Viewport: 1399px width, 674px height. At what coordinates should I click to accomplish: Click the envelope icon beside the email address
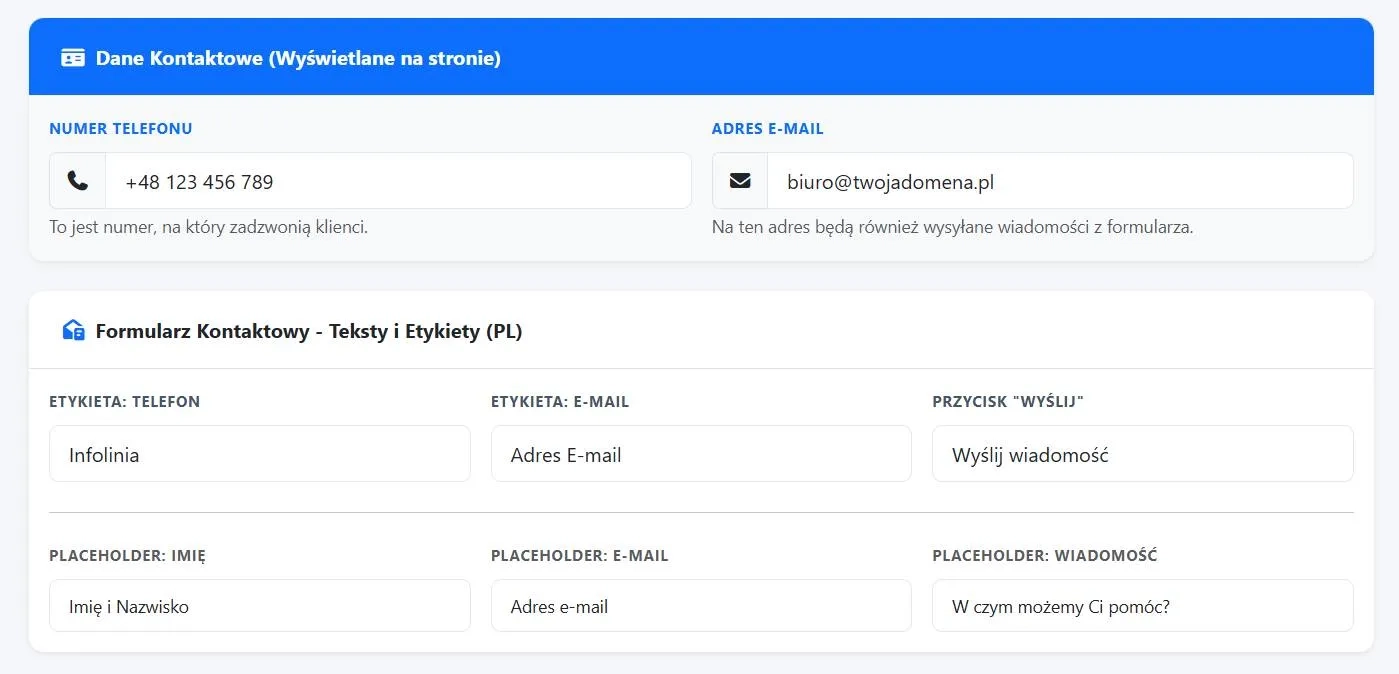point(740,181)
